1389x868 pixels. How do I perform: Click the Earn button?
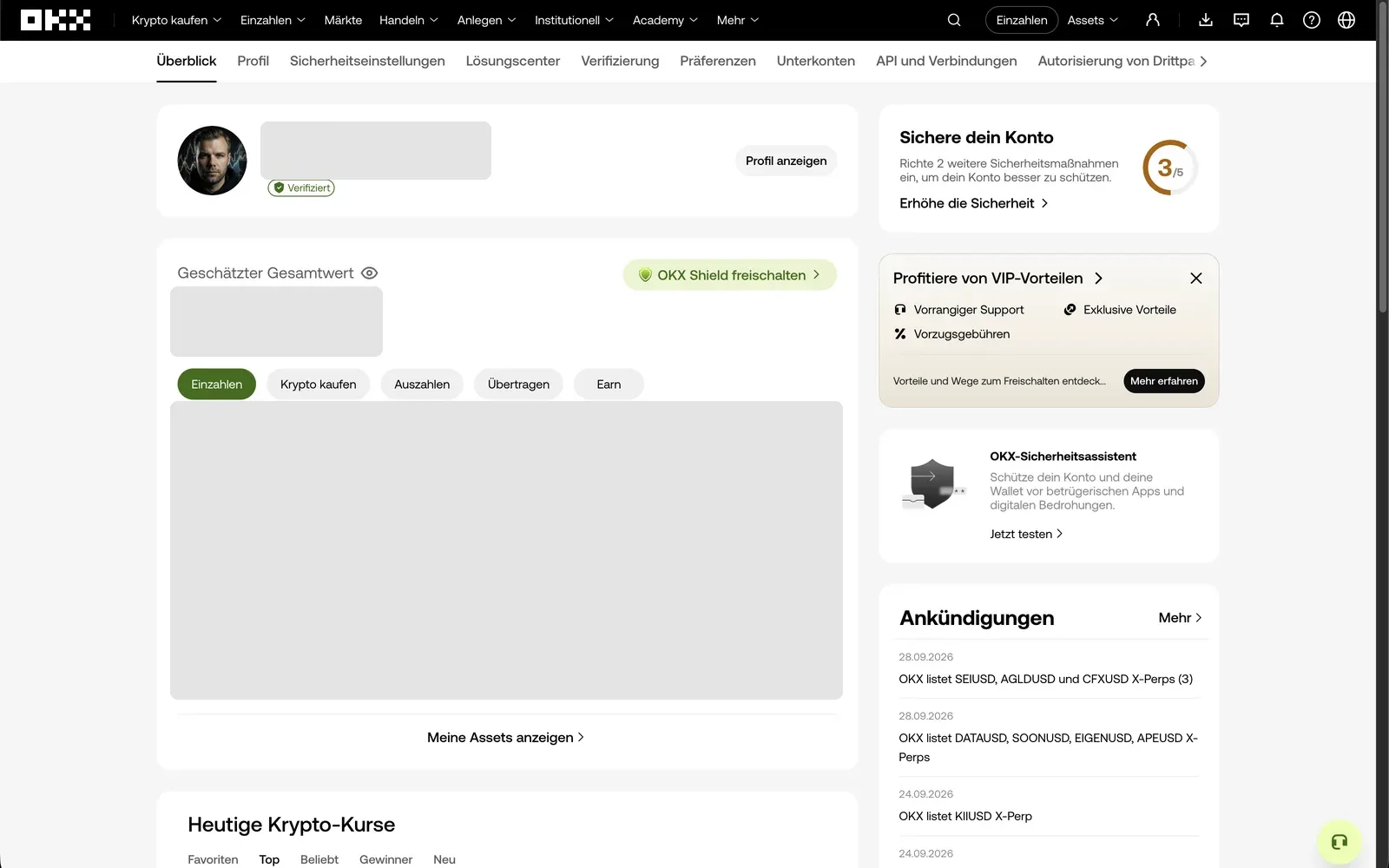pos(609,385)
